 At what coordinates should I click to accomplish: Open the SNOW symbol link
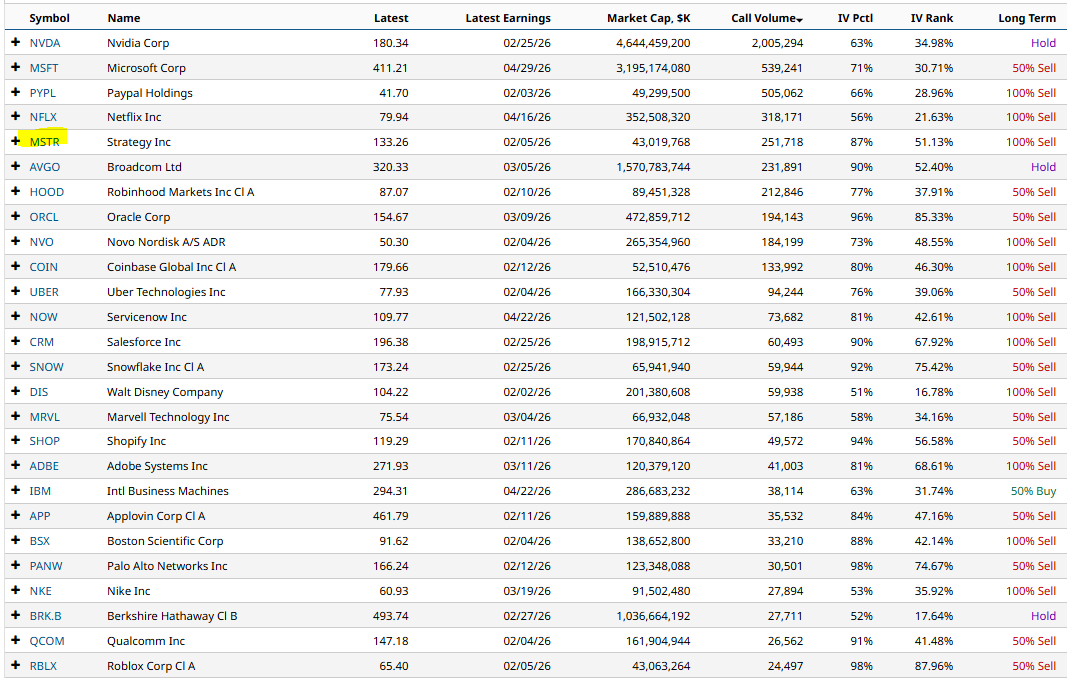(46, 367)
